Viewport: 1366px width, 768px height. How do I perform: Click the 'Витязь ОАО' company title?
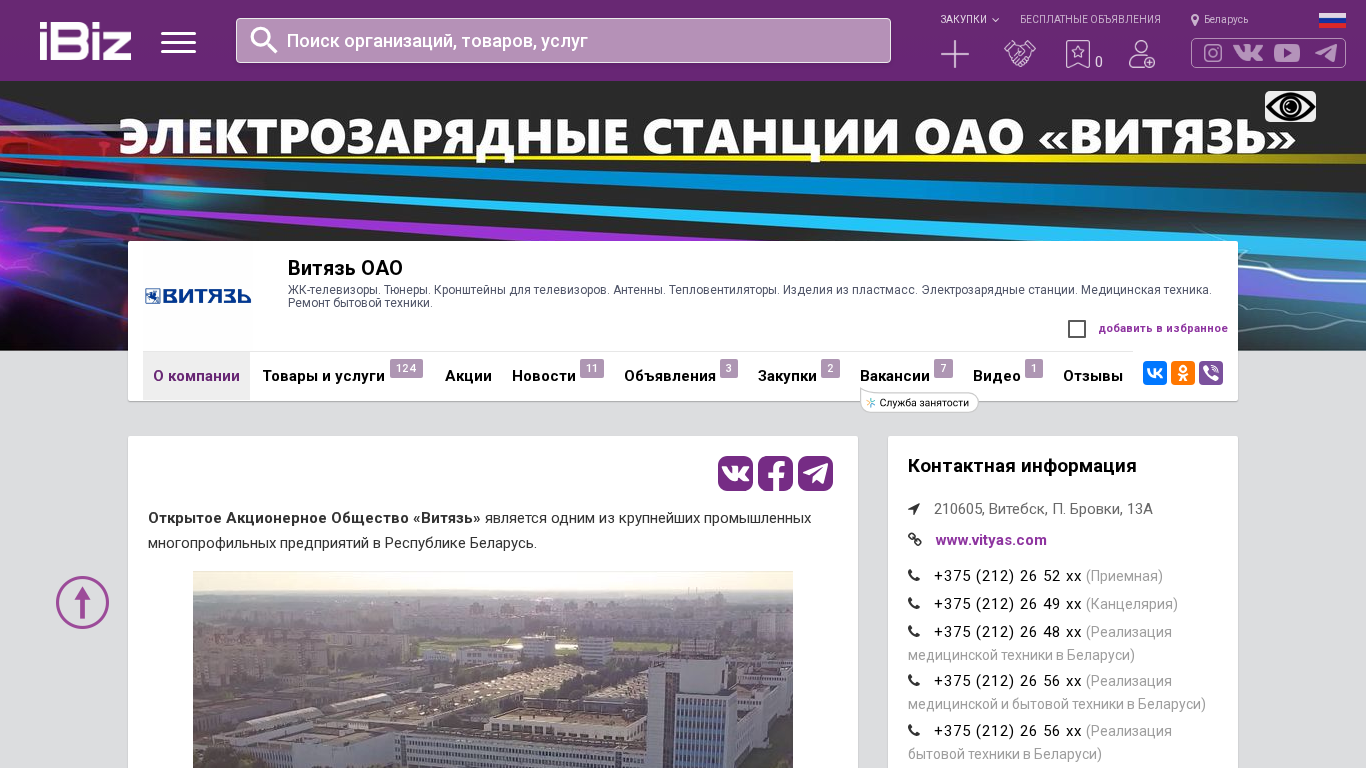[x=345, y=268]
